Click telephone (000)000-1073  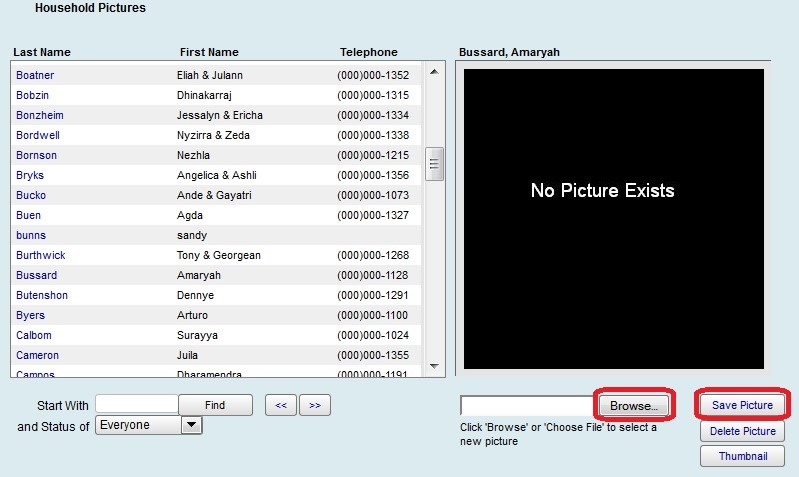pos(373,195)
